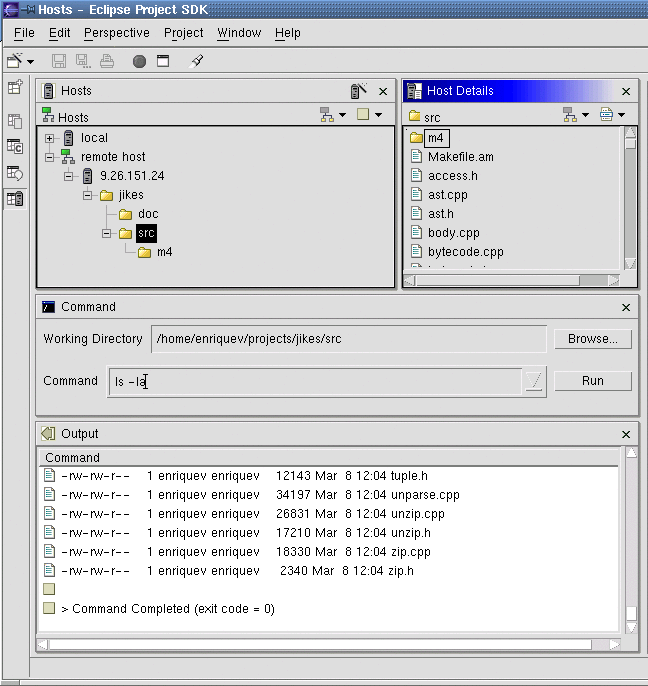
Task: Select bytecode.cpp in Host Details
Action: [x=465, y=252]
